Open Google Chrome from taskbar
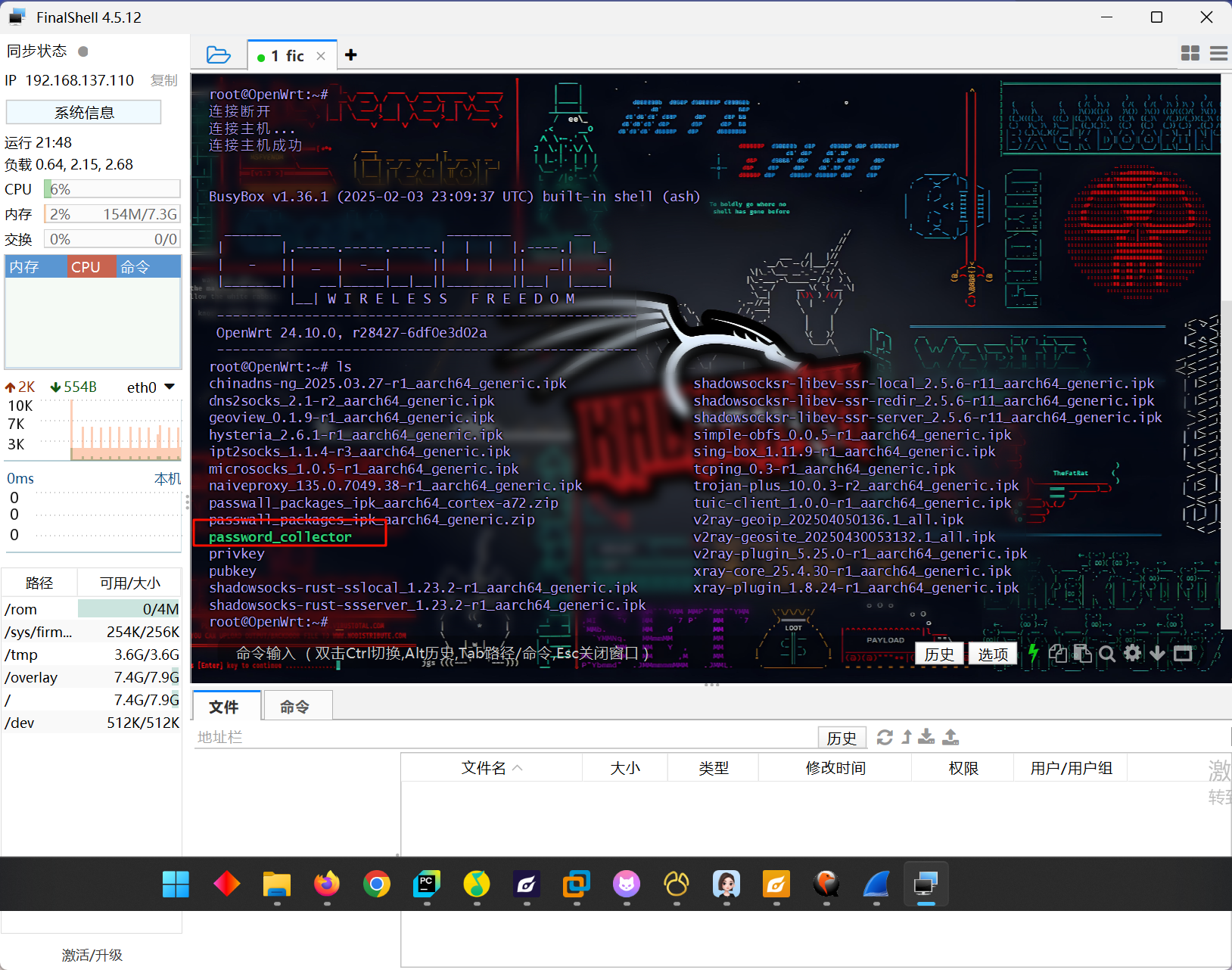This screenshot has height=970, width=1232. 377,884
